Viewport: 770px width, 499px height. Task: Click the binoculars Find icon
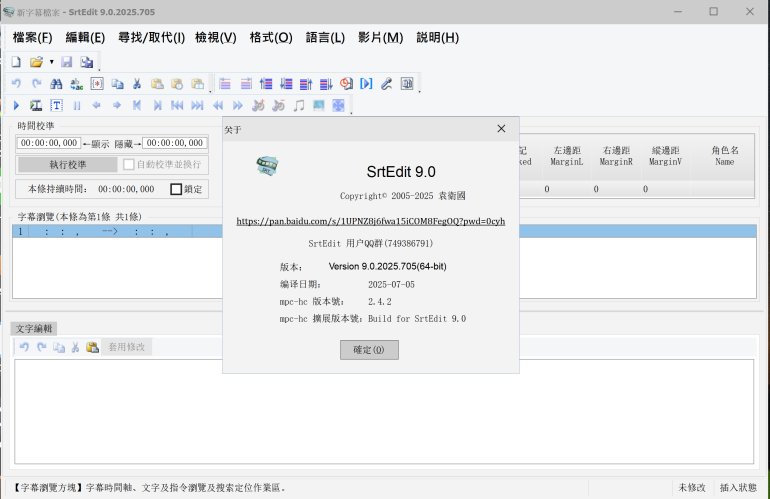coord(57,84)
